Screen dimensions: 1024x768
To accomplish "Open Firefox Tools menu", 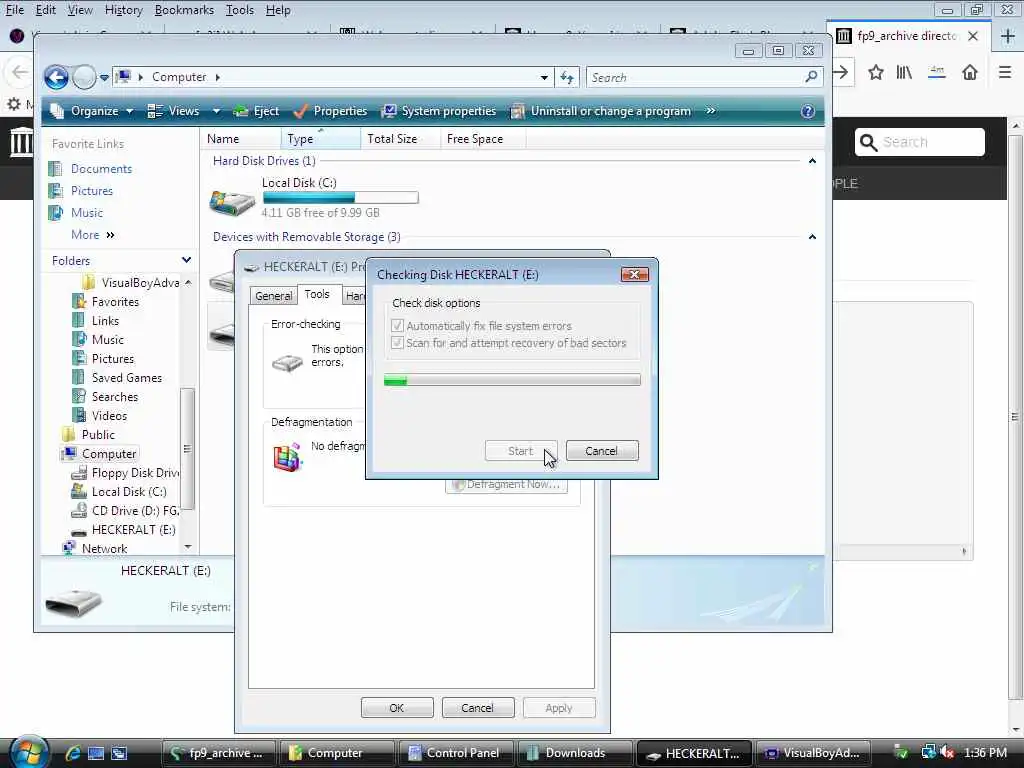I will 240,10.
